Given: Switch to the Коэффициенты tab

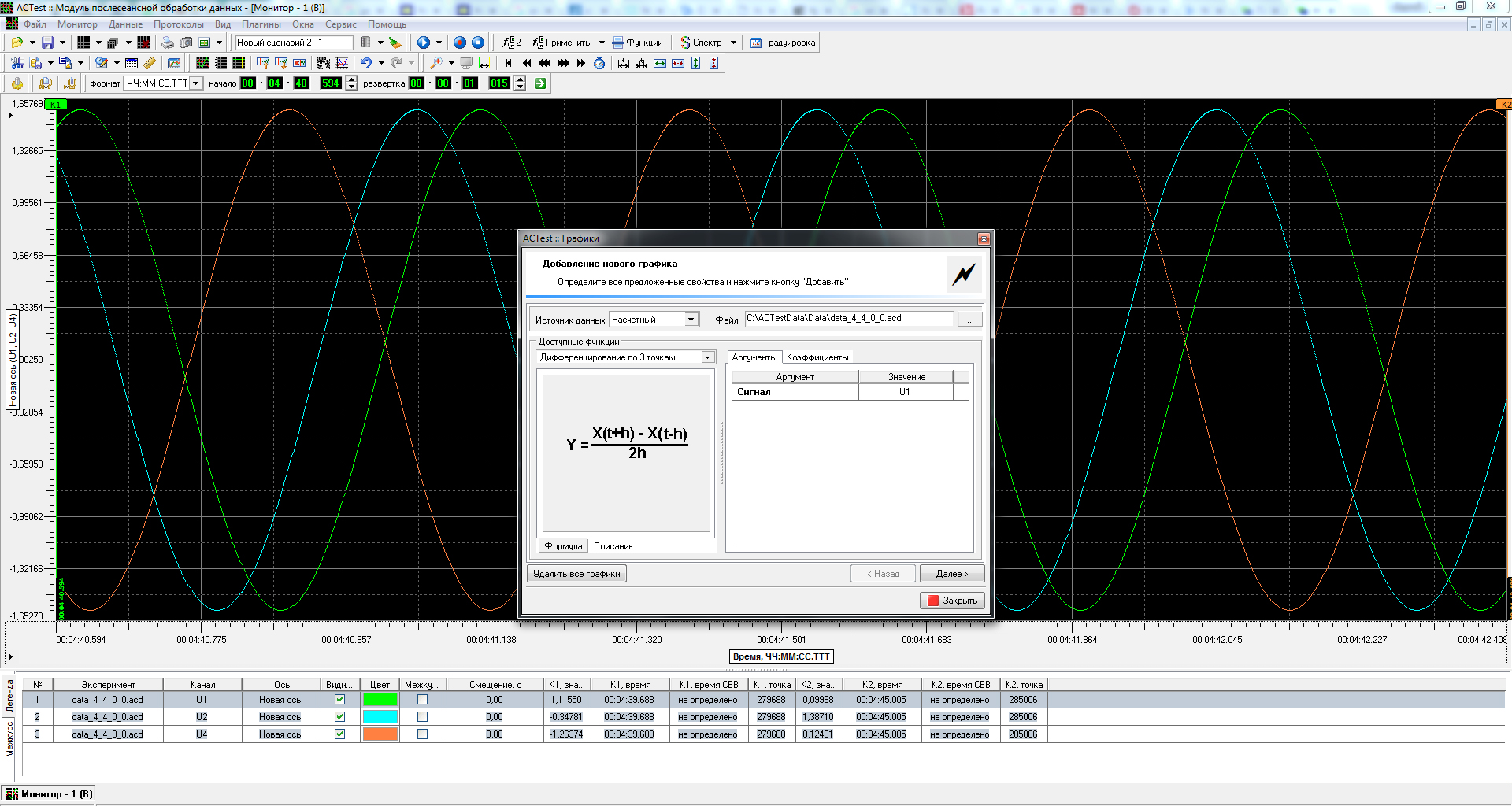Looking at the screenshot, I should 817,357.
